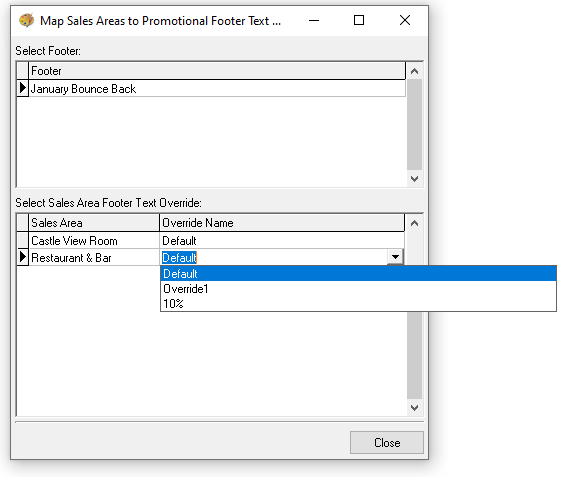The width and height of the screenshot is (565, 477).
Task: Click down arrow of sales area scrollbar
Action: pyautogui.click(x=414, y=407)
